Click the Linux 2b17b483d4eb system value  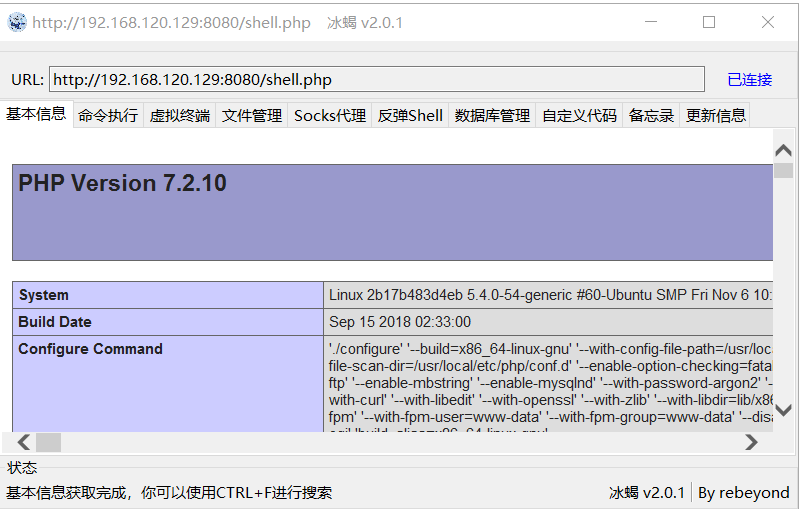[x=550, y=295]
